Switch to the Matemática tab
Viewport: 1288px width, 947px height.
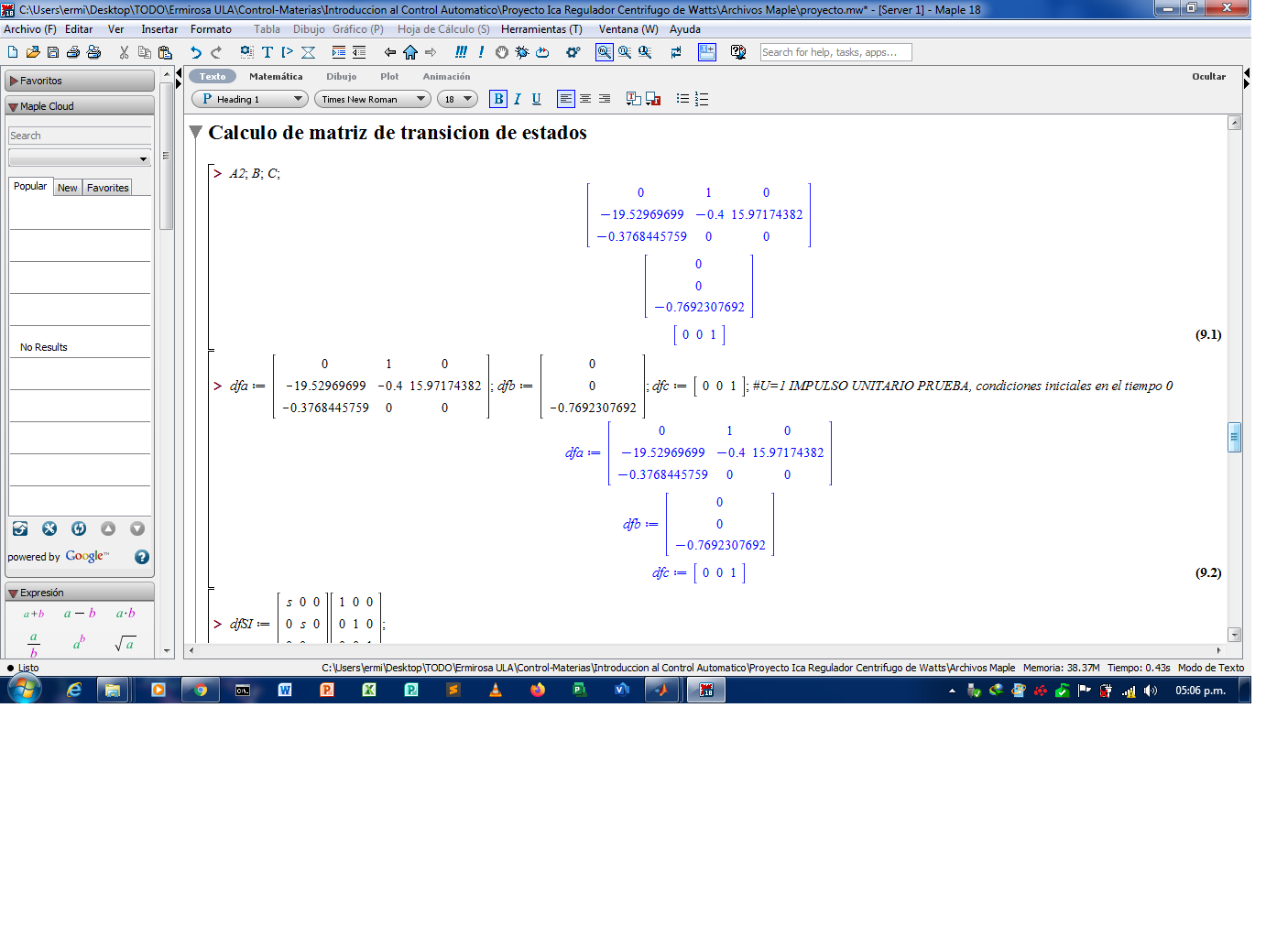point(277,76)
